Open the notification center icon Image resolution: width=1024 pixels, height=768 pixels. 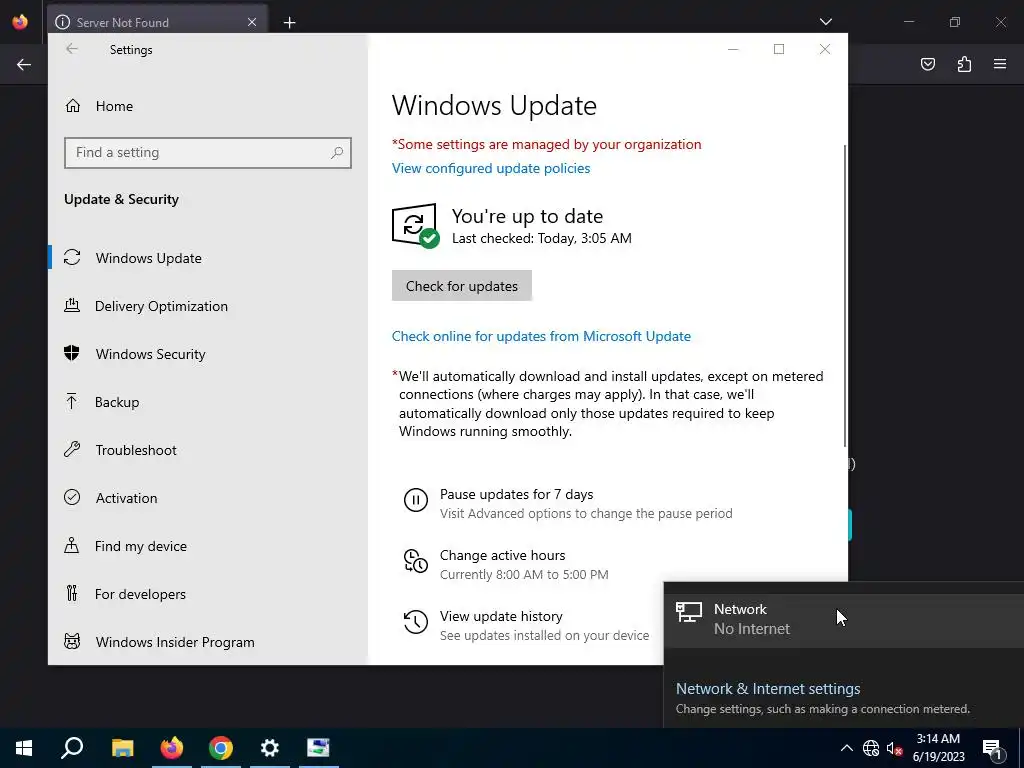992,748
